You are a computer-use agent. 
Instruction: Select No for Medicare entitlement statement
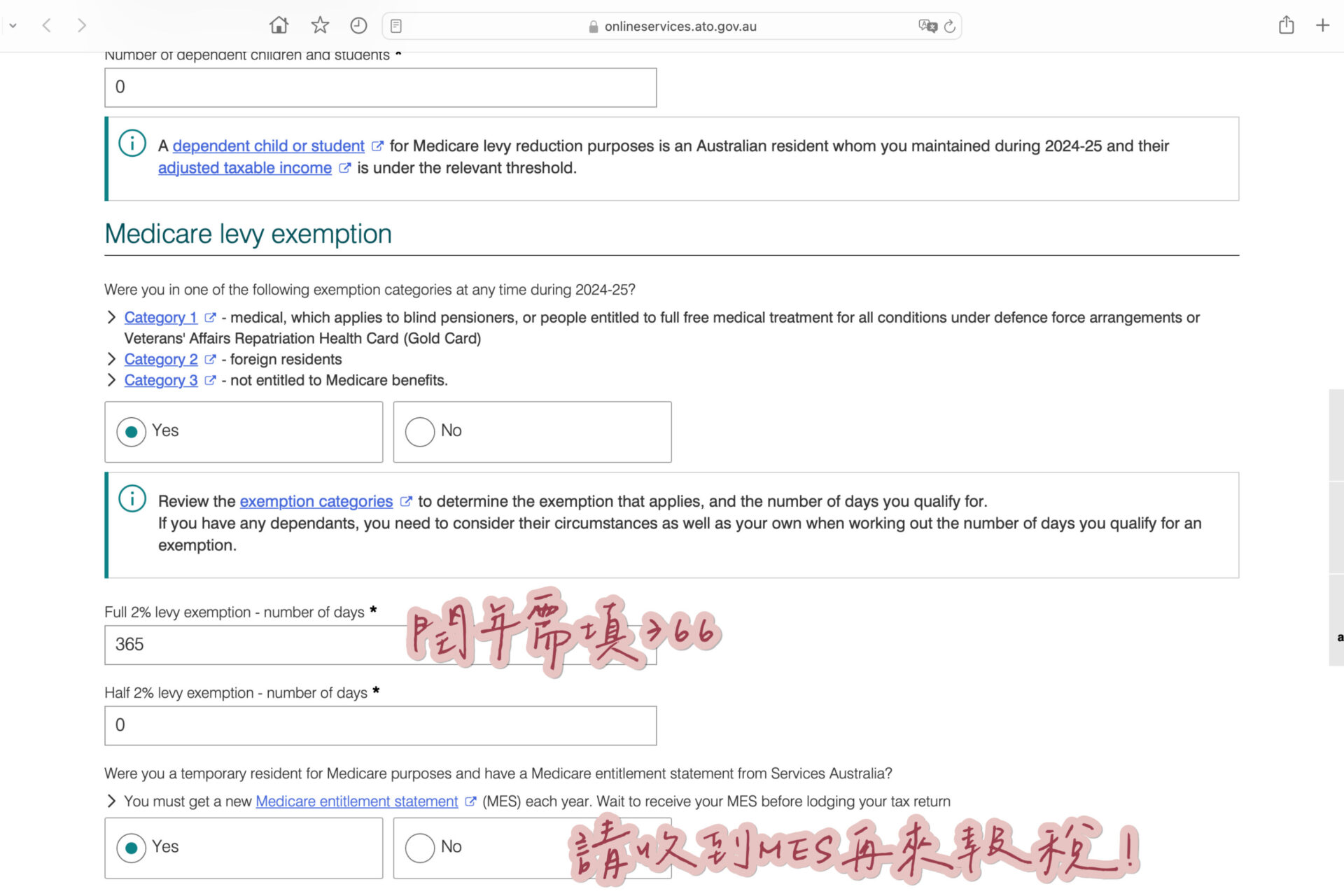pos(420,848)
